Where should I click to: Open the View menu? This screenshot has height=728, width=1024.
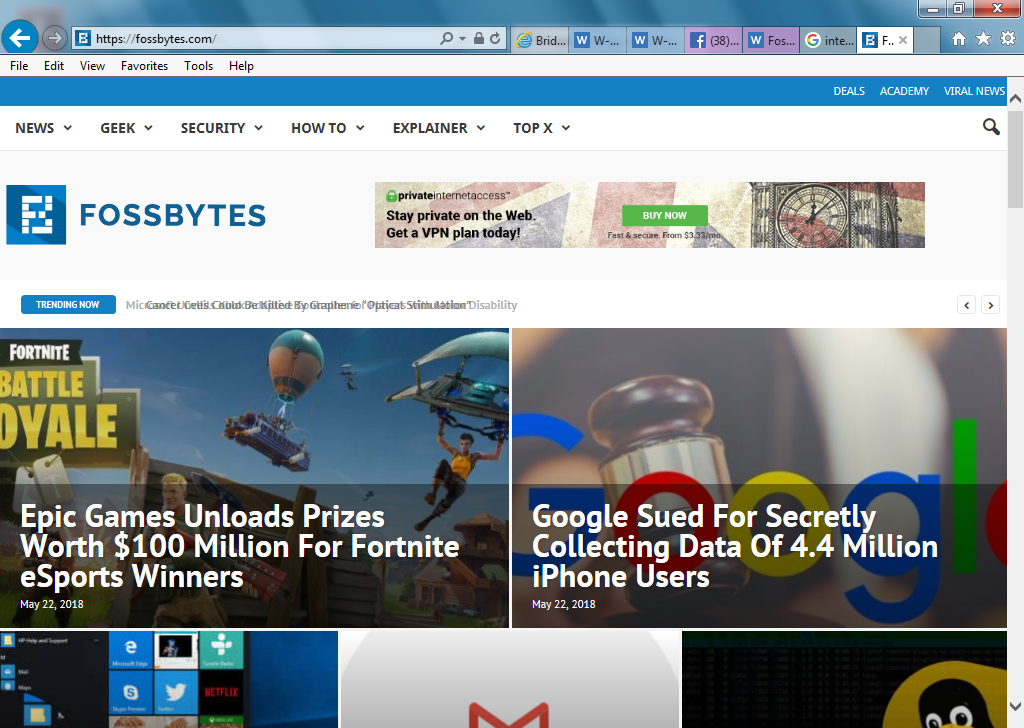coord(92,66)
